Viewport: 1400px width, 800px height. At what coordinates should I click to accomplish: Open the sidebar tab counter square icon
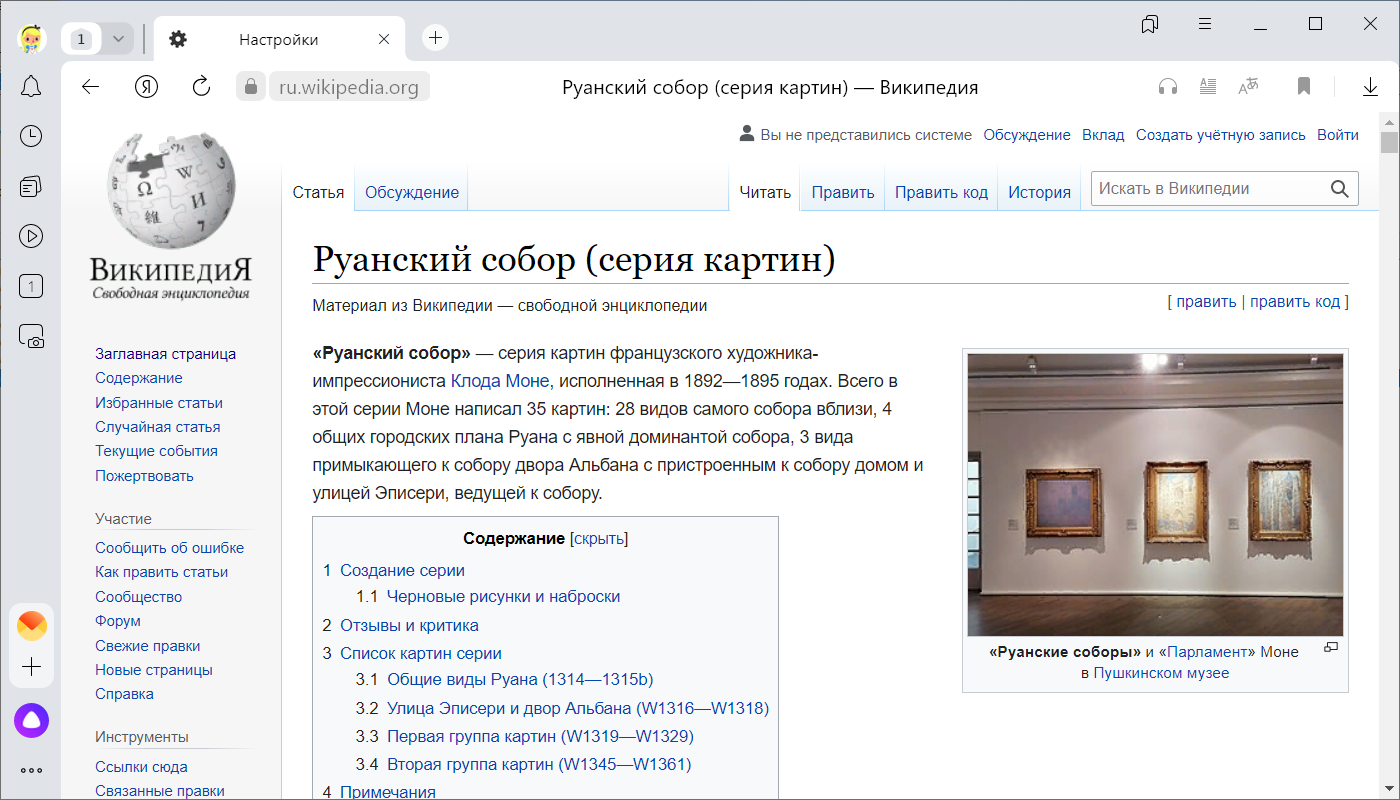(31, 287)
